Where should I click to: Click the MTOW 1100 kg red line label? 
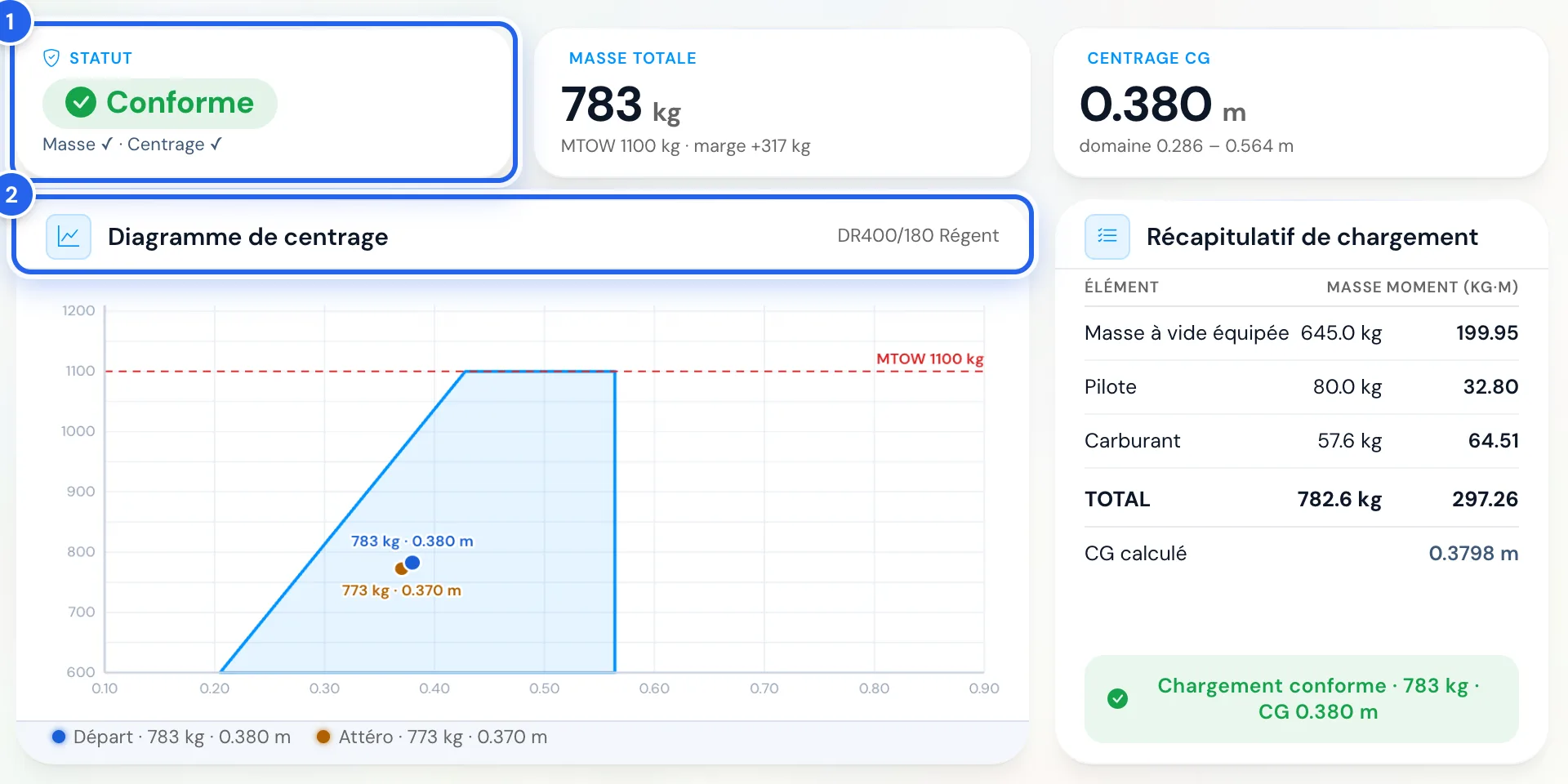pyautogui.click(x=929, y=359)
